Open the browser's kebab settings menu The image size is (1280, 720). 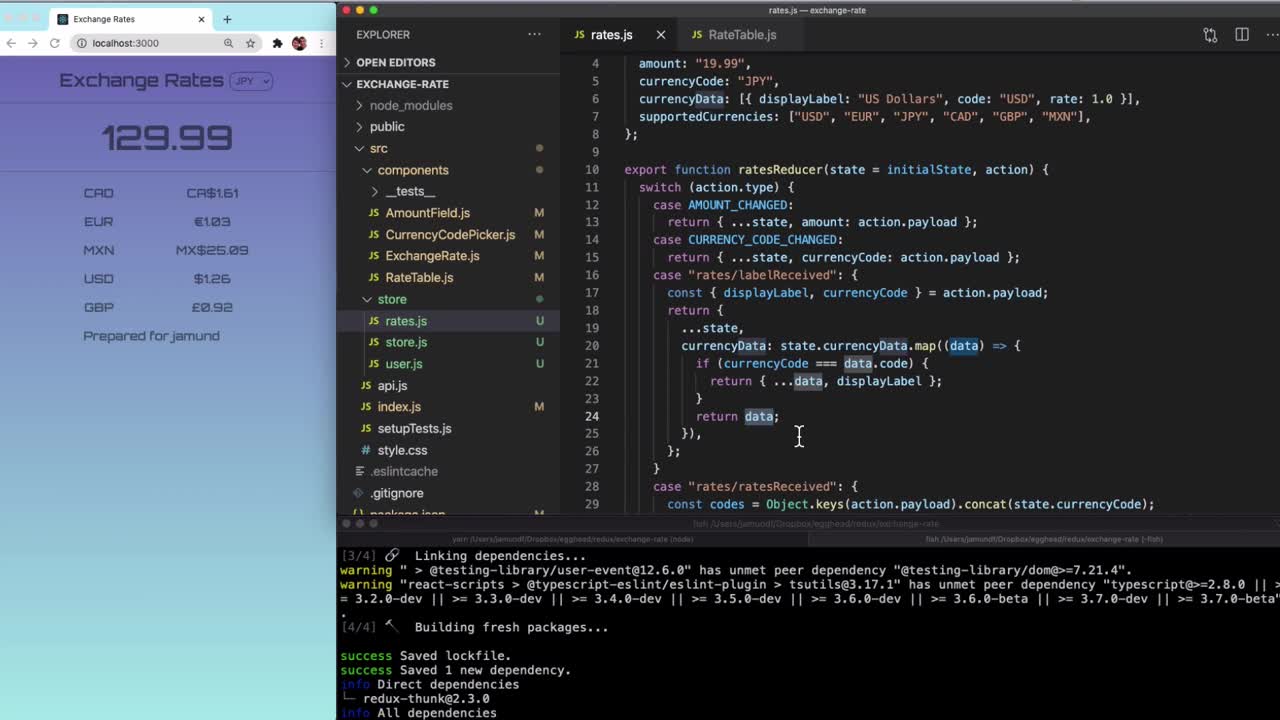322,43
